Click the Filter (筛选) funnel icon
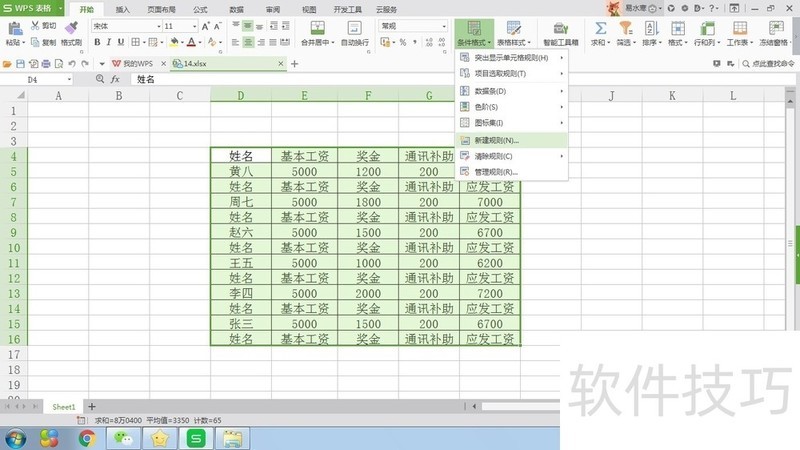Image resolution: width=800 pixels, height=450 pixels. click(626, 28)
